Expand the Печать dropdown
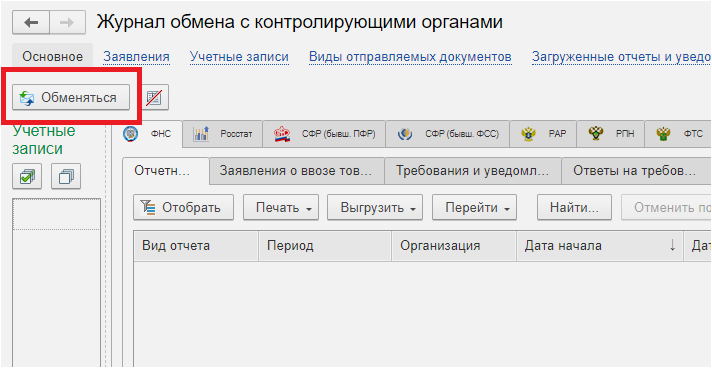Viewport: 712px width, 368px height. [x=281, y=208]
